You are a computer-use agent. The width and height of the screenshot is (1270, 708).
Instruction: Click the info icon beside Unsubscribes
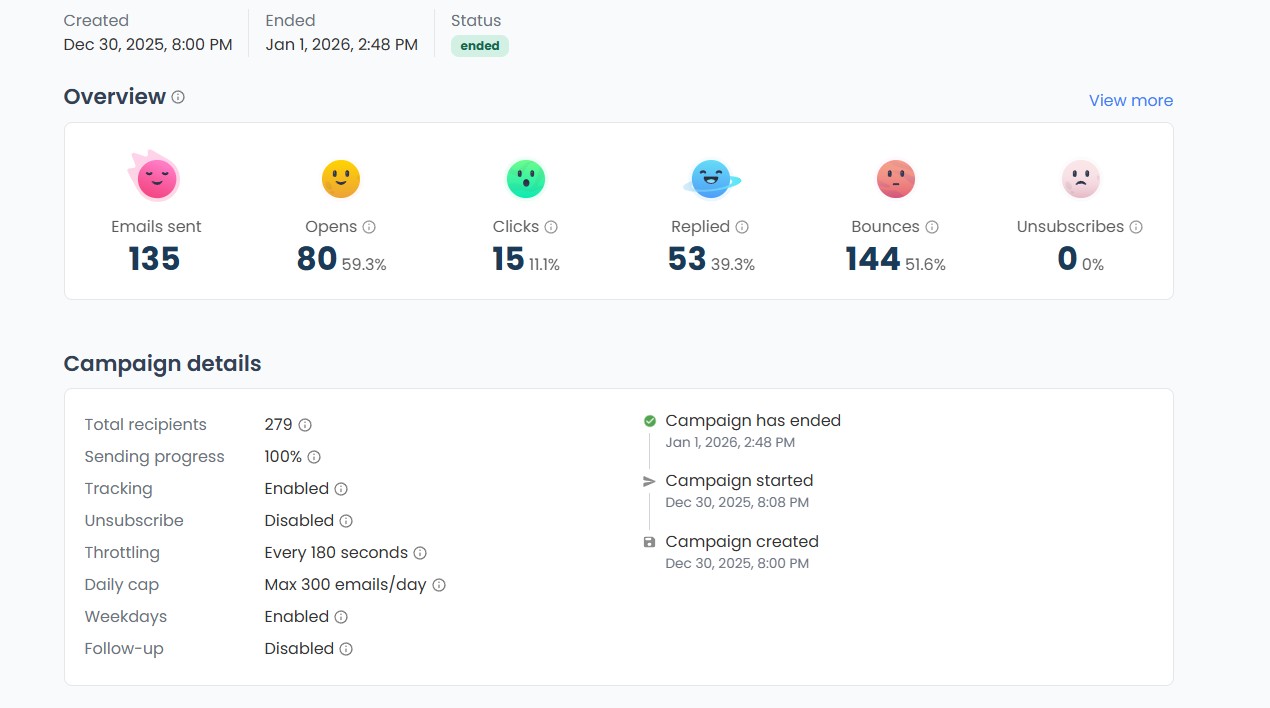pos(1136,227)
